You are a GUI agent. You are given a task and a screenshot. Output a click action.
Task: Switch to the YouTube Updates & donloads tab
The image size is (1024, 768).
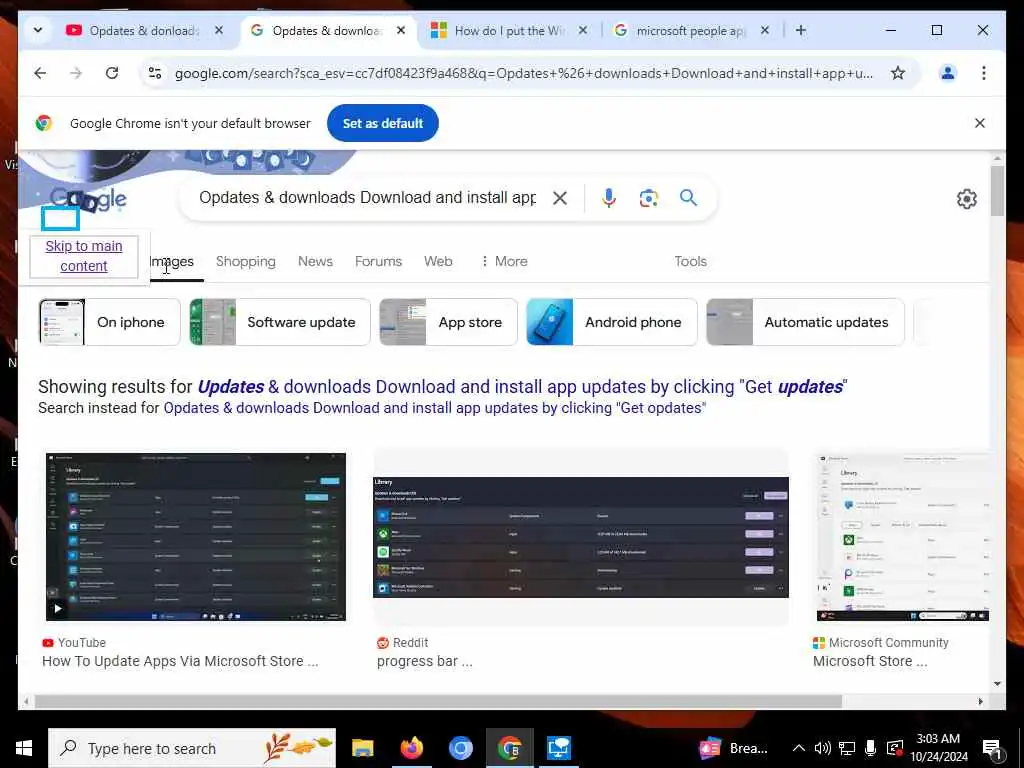(x=144, y=31)
